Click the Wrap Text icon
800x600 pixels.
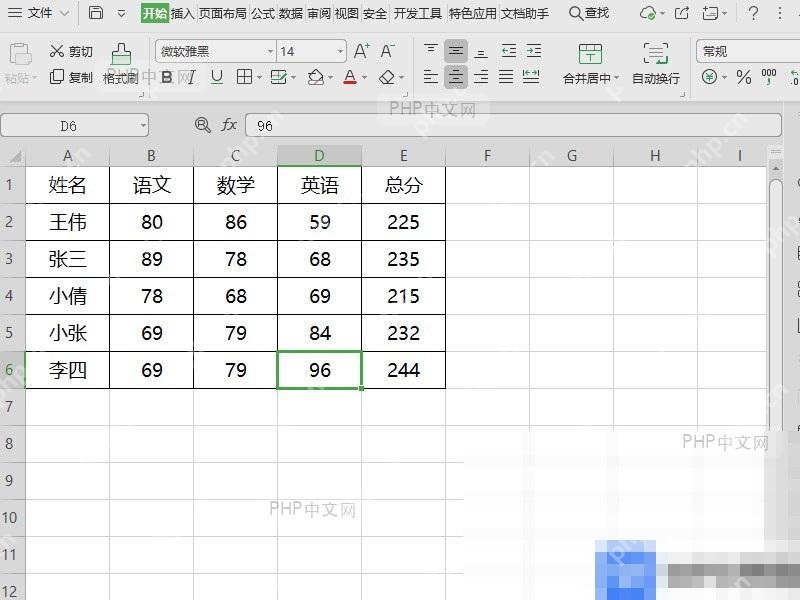(656, 53)
